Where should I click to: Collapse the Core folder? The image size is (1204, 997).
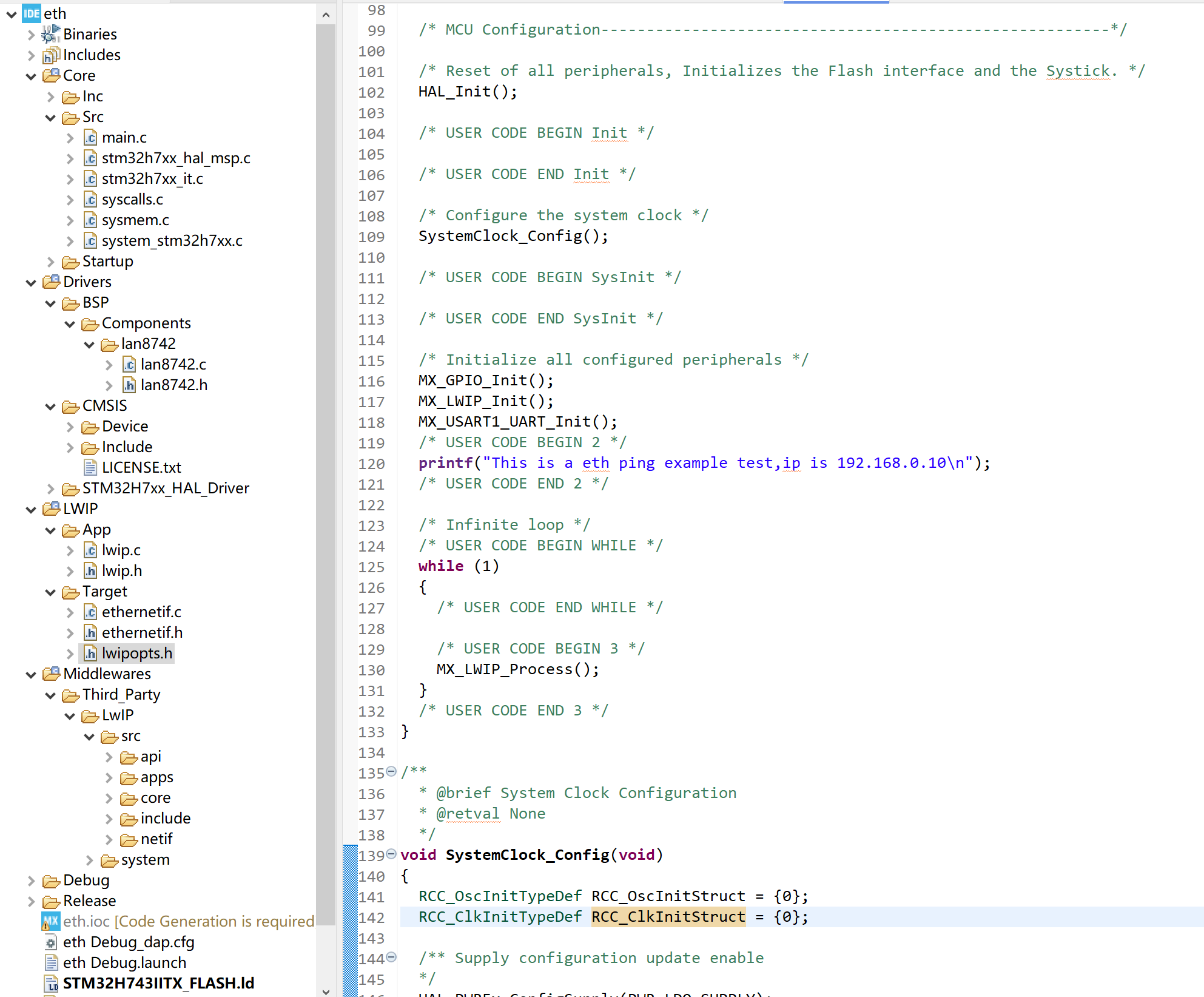(x=31, y=76)
